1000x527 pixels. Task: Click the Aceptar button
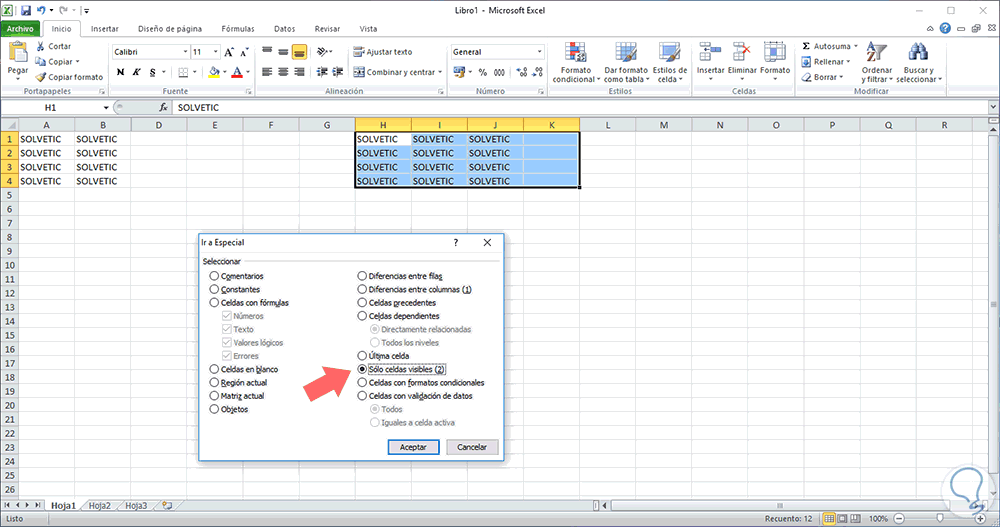(x=413, y=447)
